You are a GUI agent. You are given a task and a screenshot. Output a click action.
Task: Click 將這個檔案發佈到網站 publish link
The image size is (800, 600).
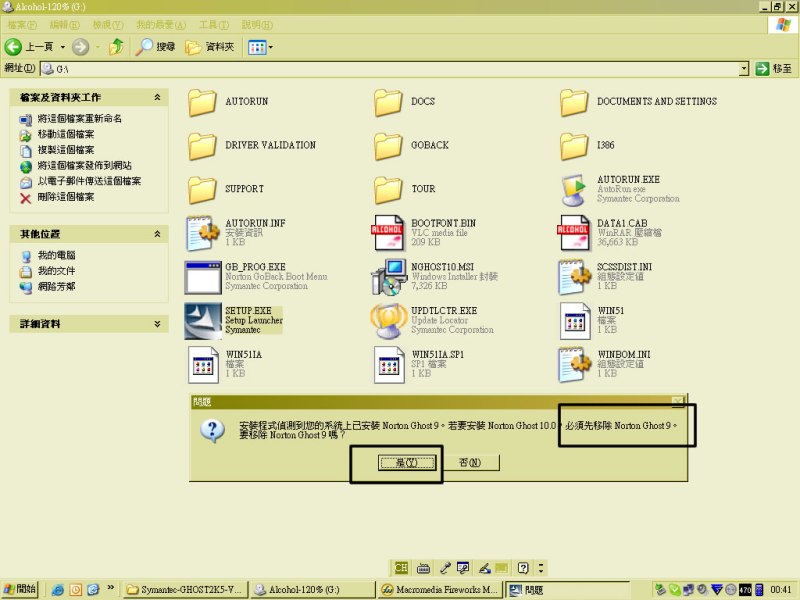coord(85,165)
